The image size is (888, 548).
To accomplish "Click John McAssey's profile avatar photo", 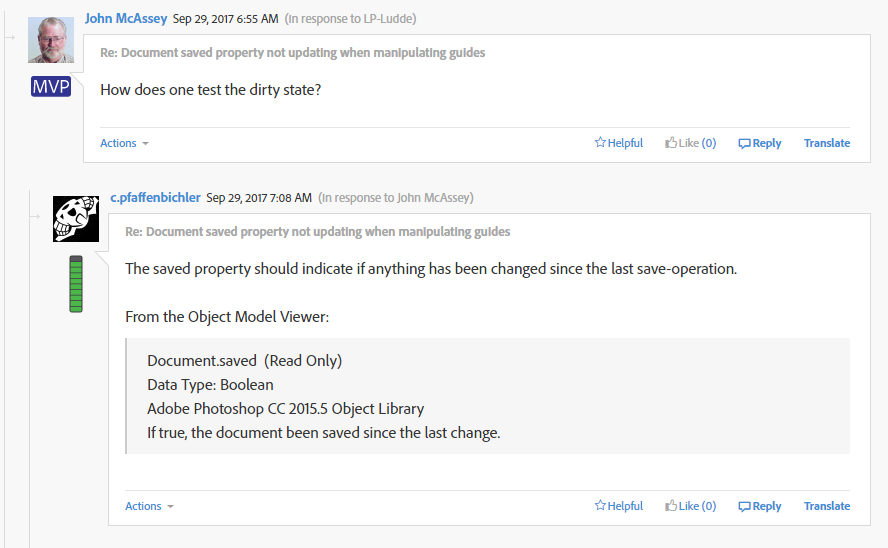I will (50, 39).
